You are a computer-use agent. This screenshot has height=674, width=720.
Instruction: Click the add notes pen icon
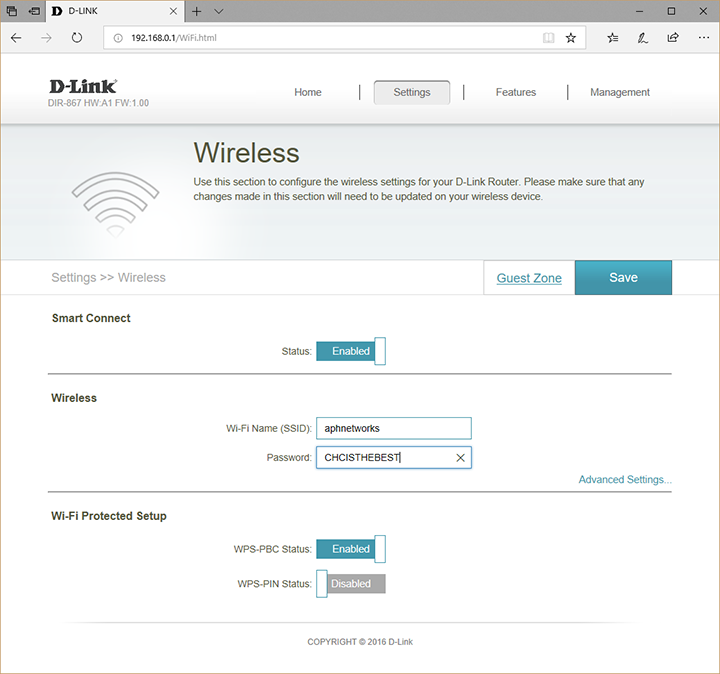[643, 38]
